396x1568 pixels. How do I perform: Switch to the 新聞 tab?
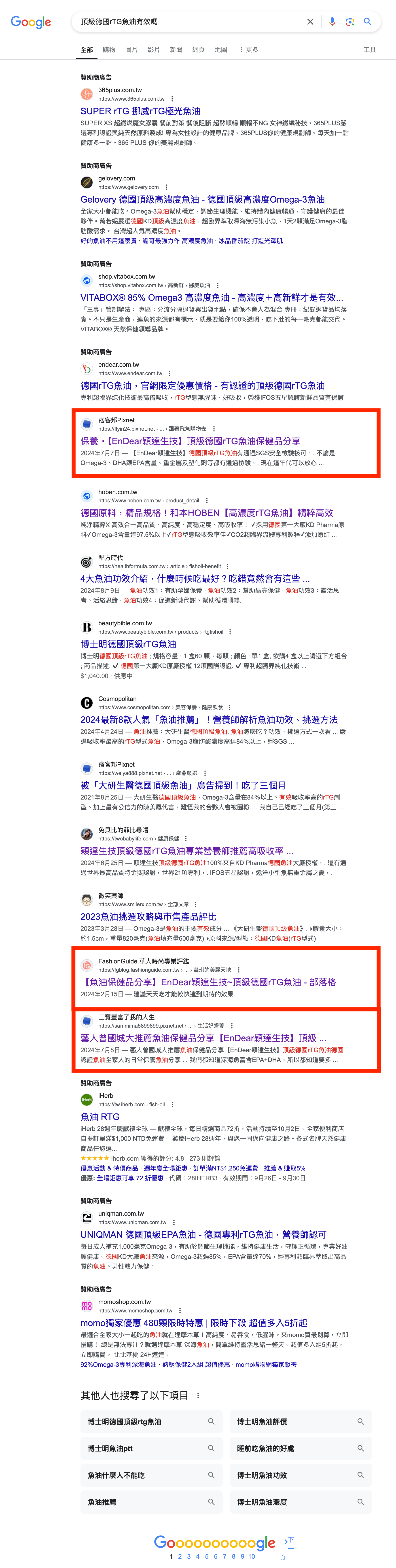point(176,50)
